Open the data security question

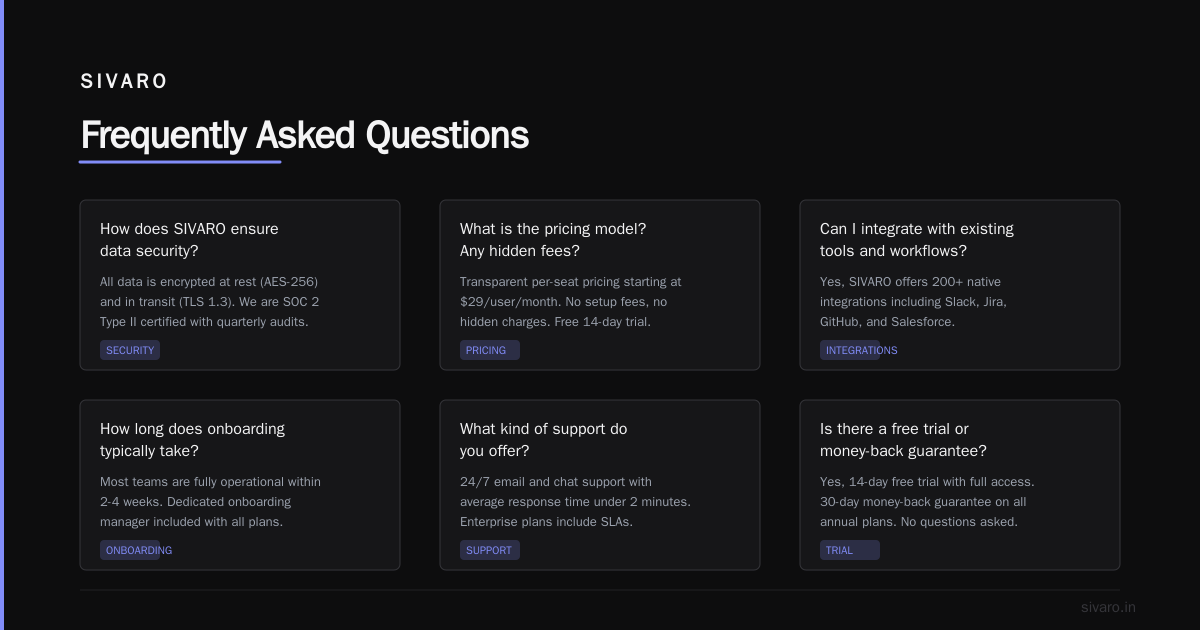pos(189,240)
